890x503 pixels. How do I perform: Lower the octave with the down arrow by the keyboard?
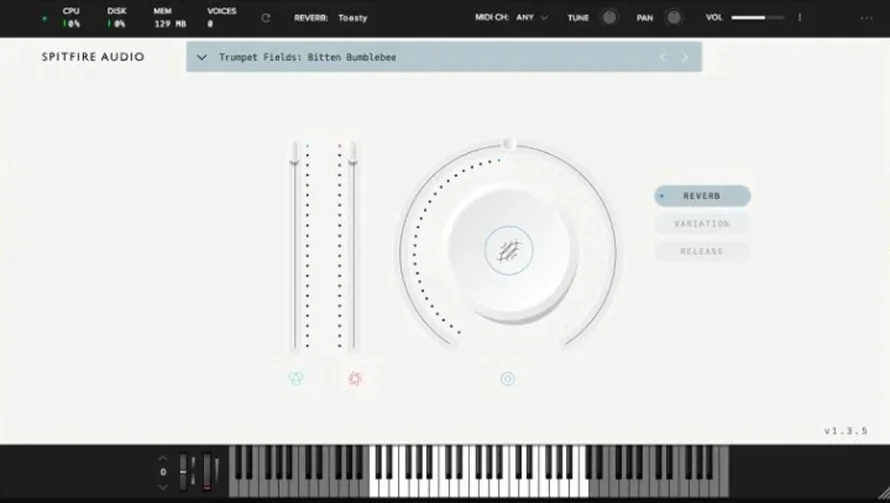[163, 487]
